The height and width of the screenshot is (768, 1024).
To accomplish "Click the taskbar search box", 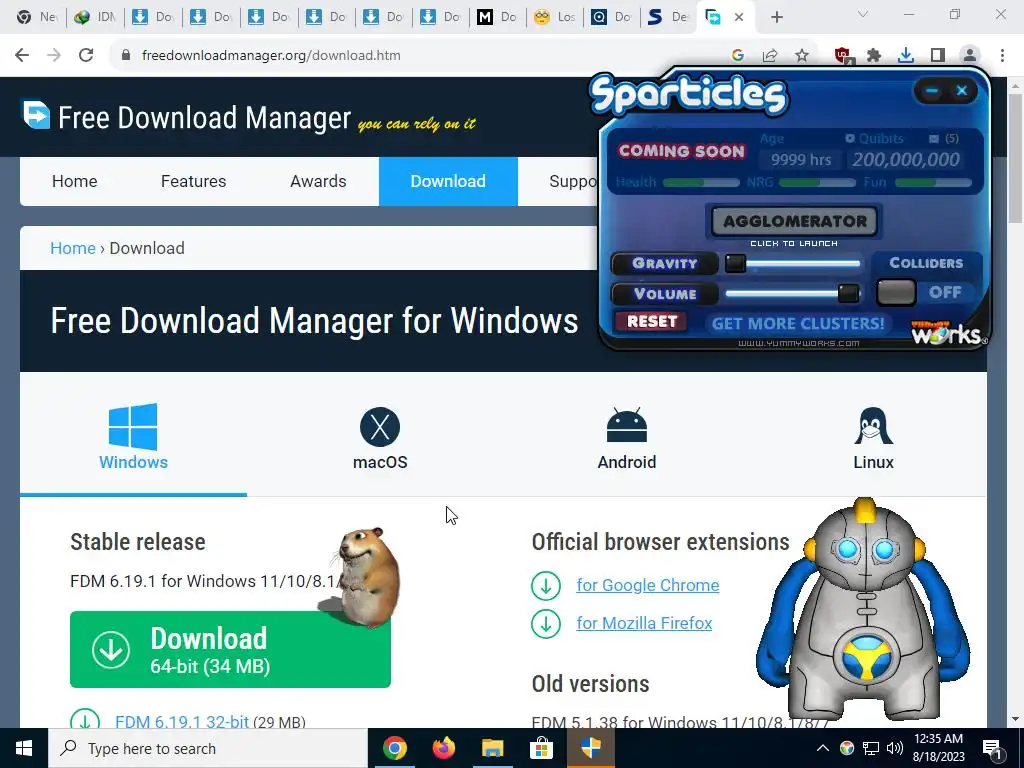I will point(208,748).
